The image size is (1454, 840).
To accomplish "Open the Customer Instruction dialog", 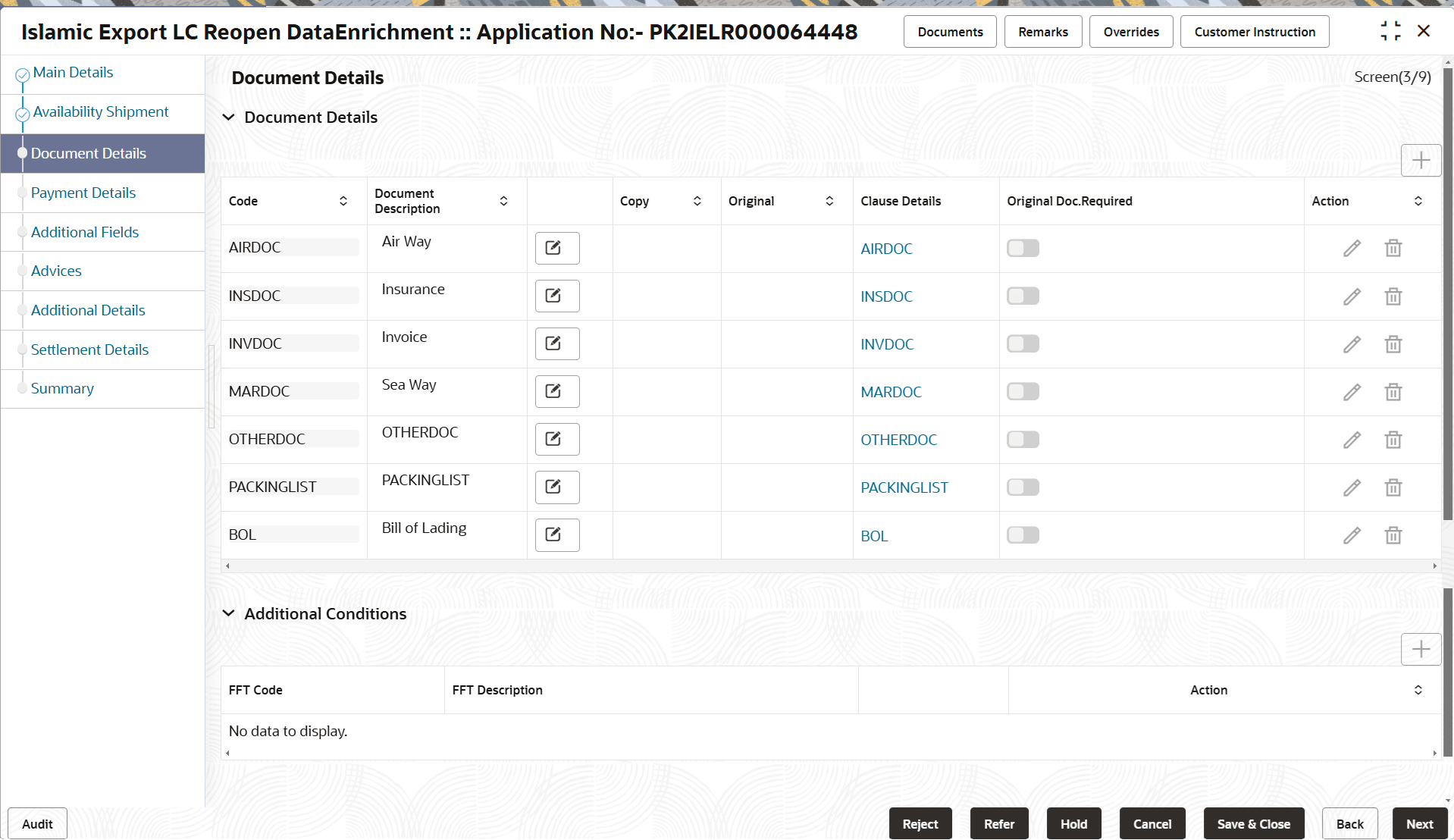I will [x=1254, y=32].
